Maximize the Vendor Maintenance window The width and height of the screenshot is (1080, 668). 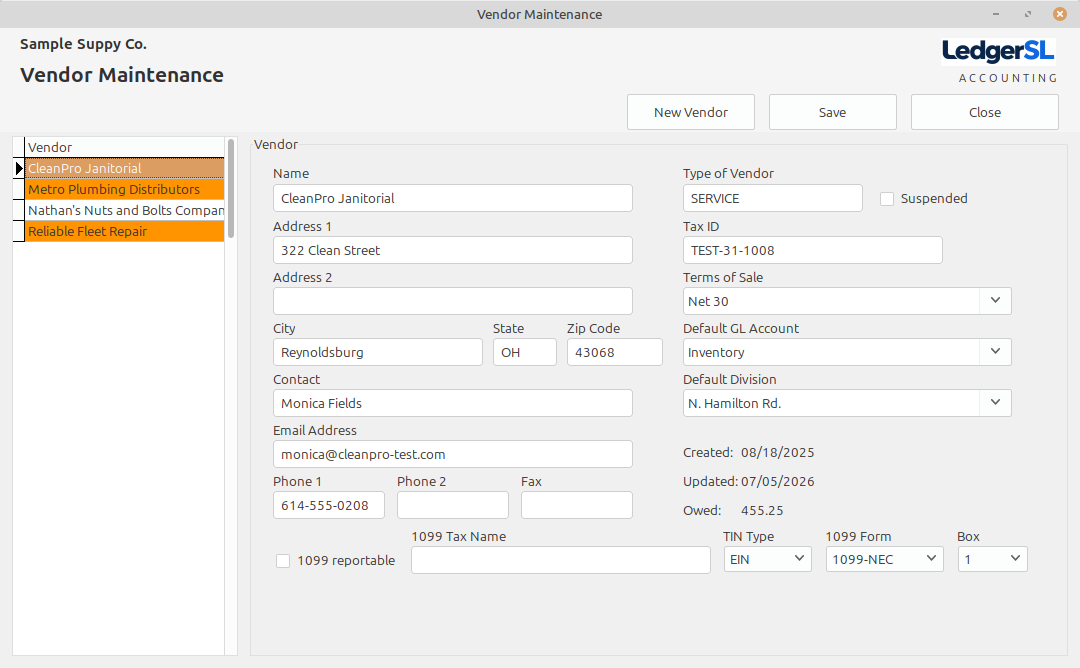click(1028, 14)
